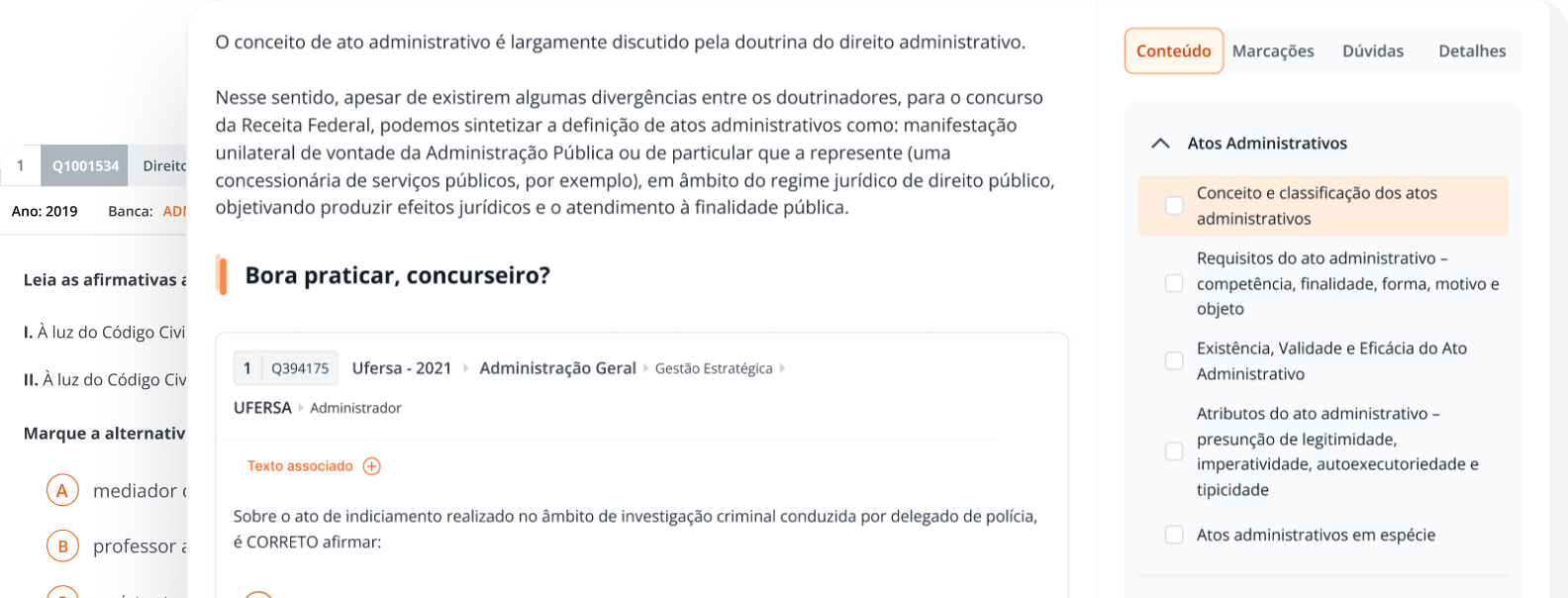The height and width of the screenshot is (598, 1568).
Task: Click the 'Ufersa - 2021' breadcrumb
Action: point(402,368)
